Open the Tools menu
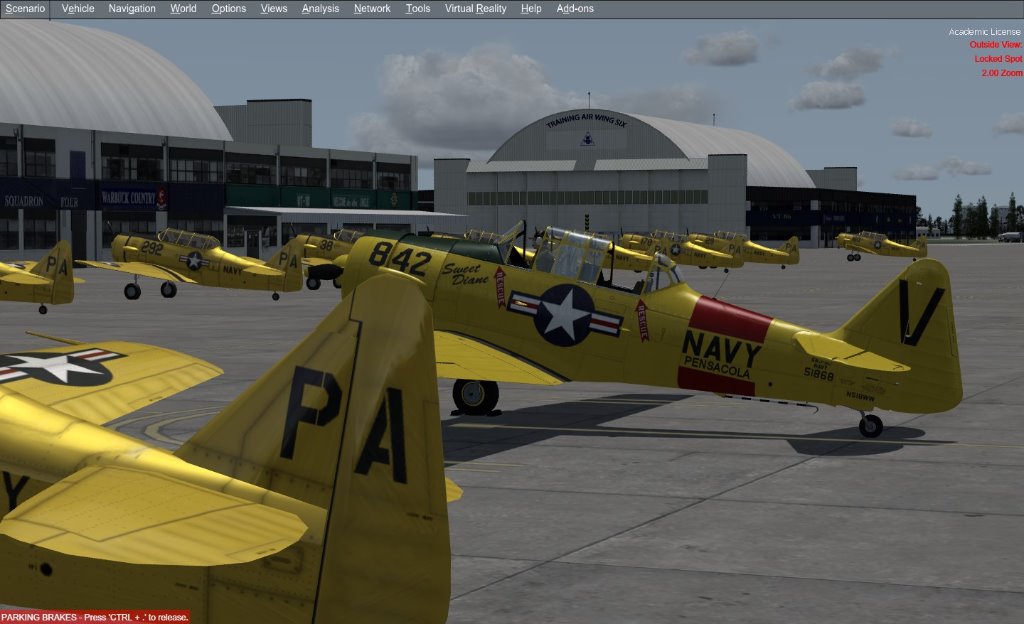Screen dimensions: 1024x624 coord(417,8)
